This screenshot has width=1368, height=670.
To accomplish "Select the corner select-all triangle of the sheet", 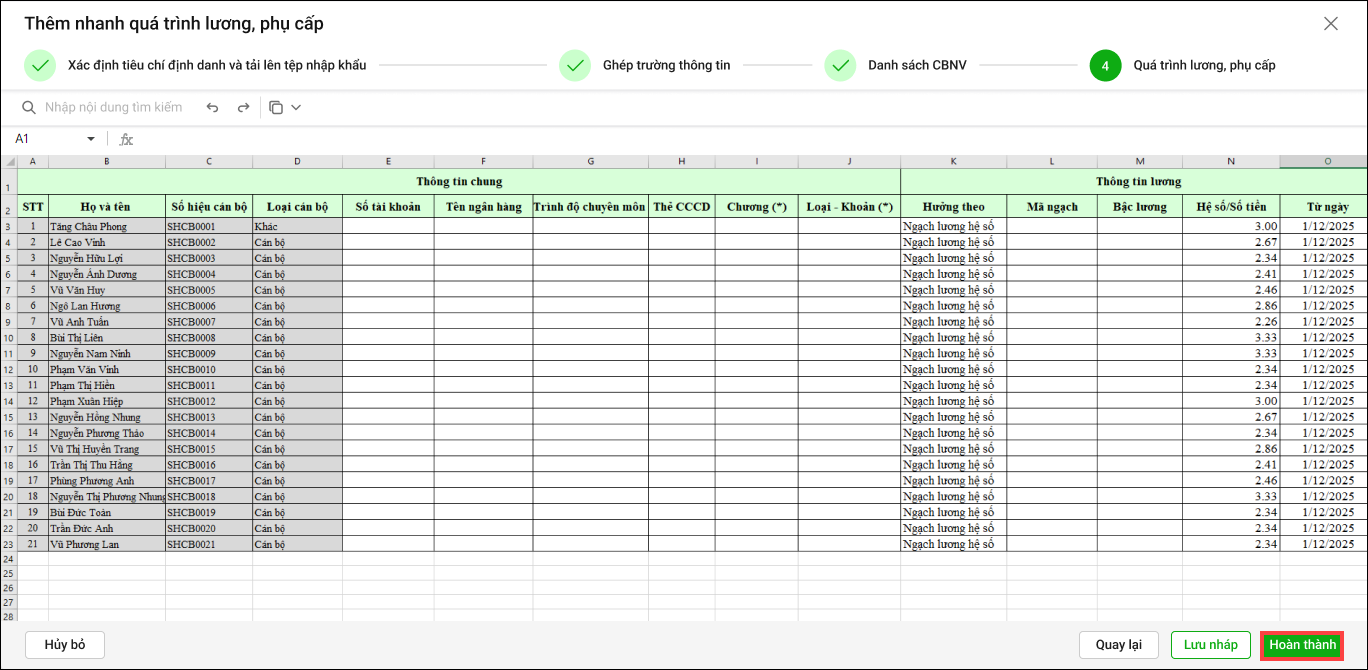I will tap(9, 161).
